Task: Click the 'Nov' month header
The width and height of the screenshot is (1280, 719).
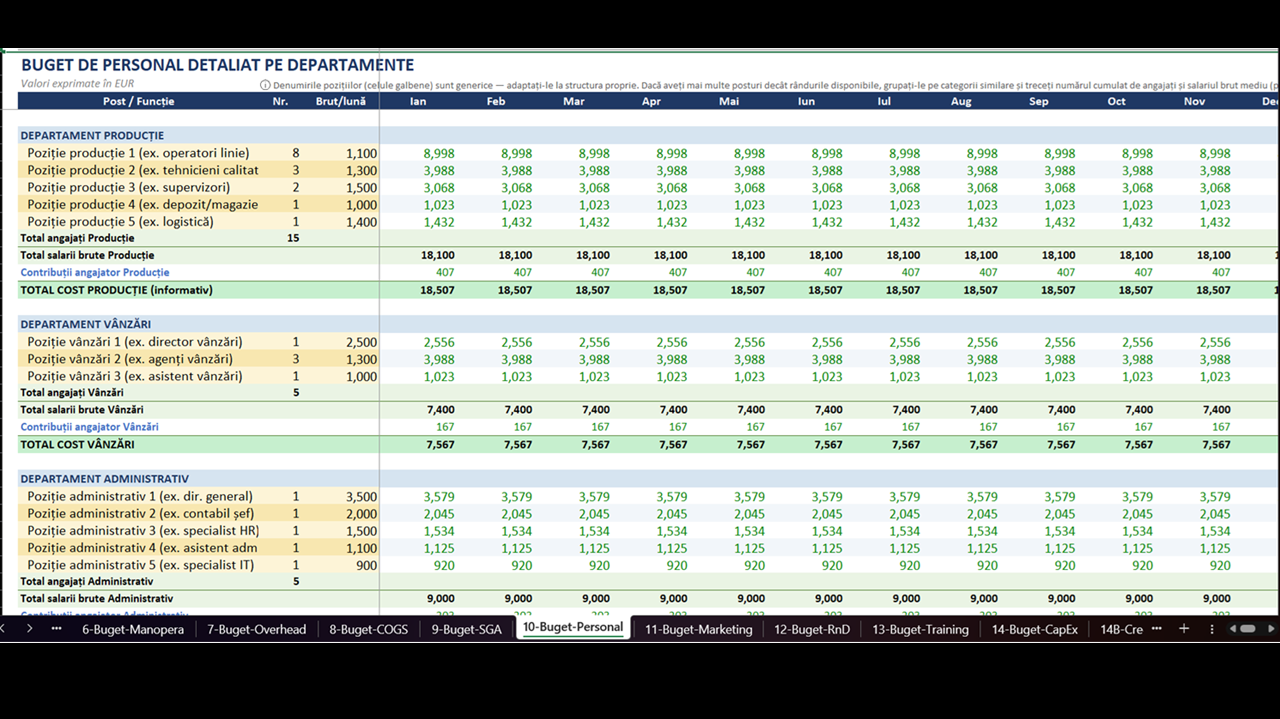Action: pos(1194,101)
